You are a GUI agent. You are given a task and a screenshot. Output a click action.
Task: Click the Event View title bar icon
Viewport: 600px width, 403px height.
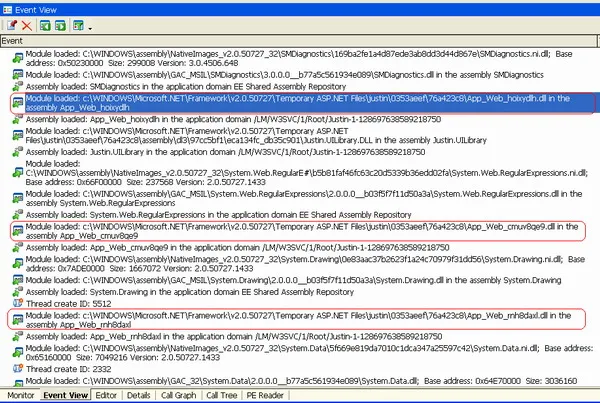point(7,10)
